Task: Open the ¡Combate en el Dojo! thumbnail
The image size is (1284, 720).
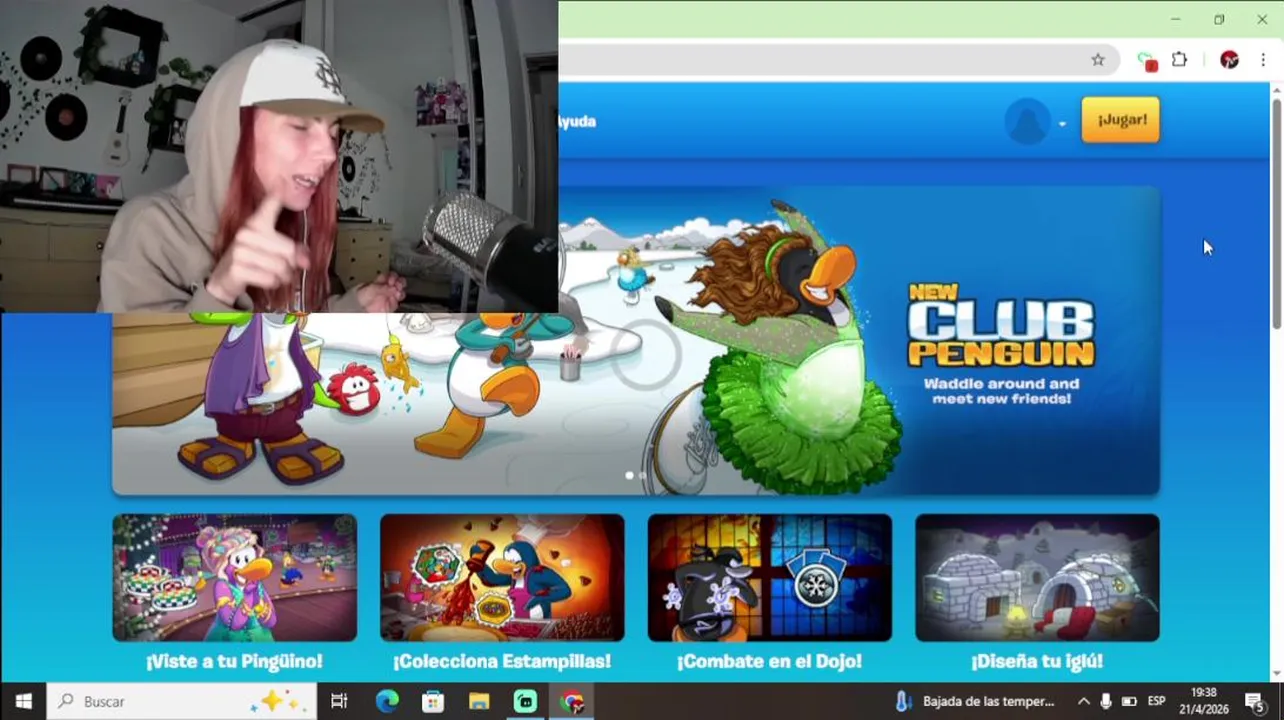Action: coord(770,578)
